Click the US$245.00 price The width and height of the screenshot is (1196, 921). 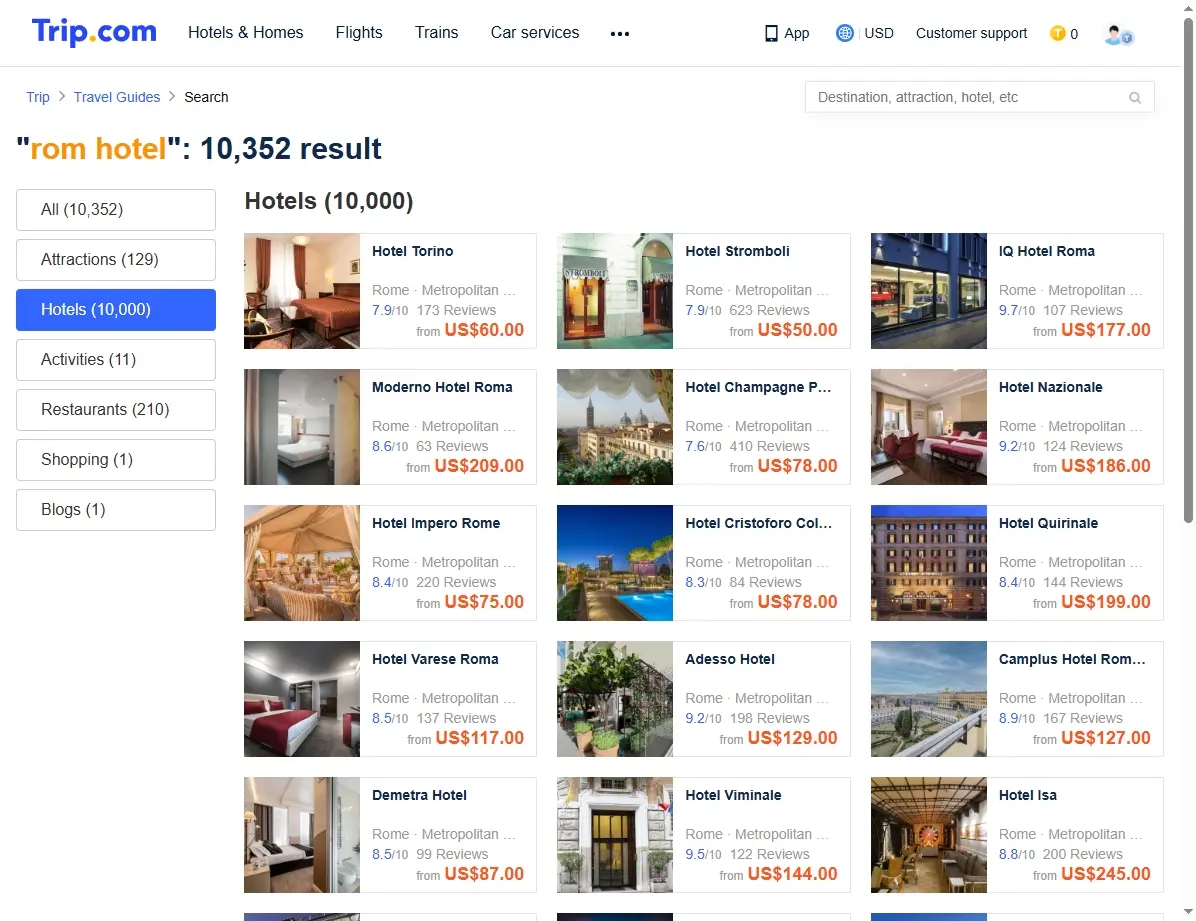(1106, 874)
